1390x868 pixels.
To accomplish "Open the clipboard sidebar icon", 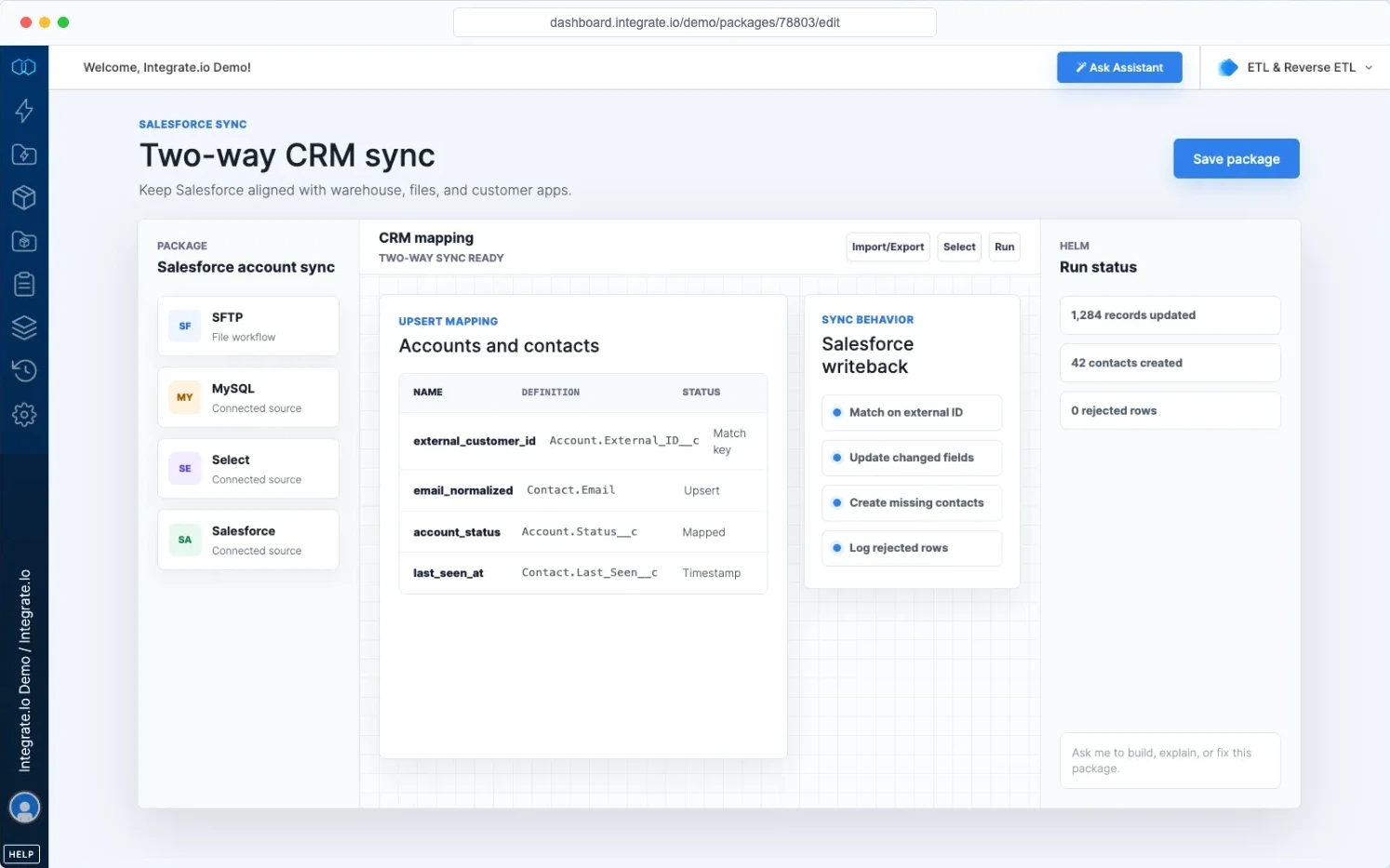I will coord(24,284).
